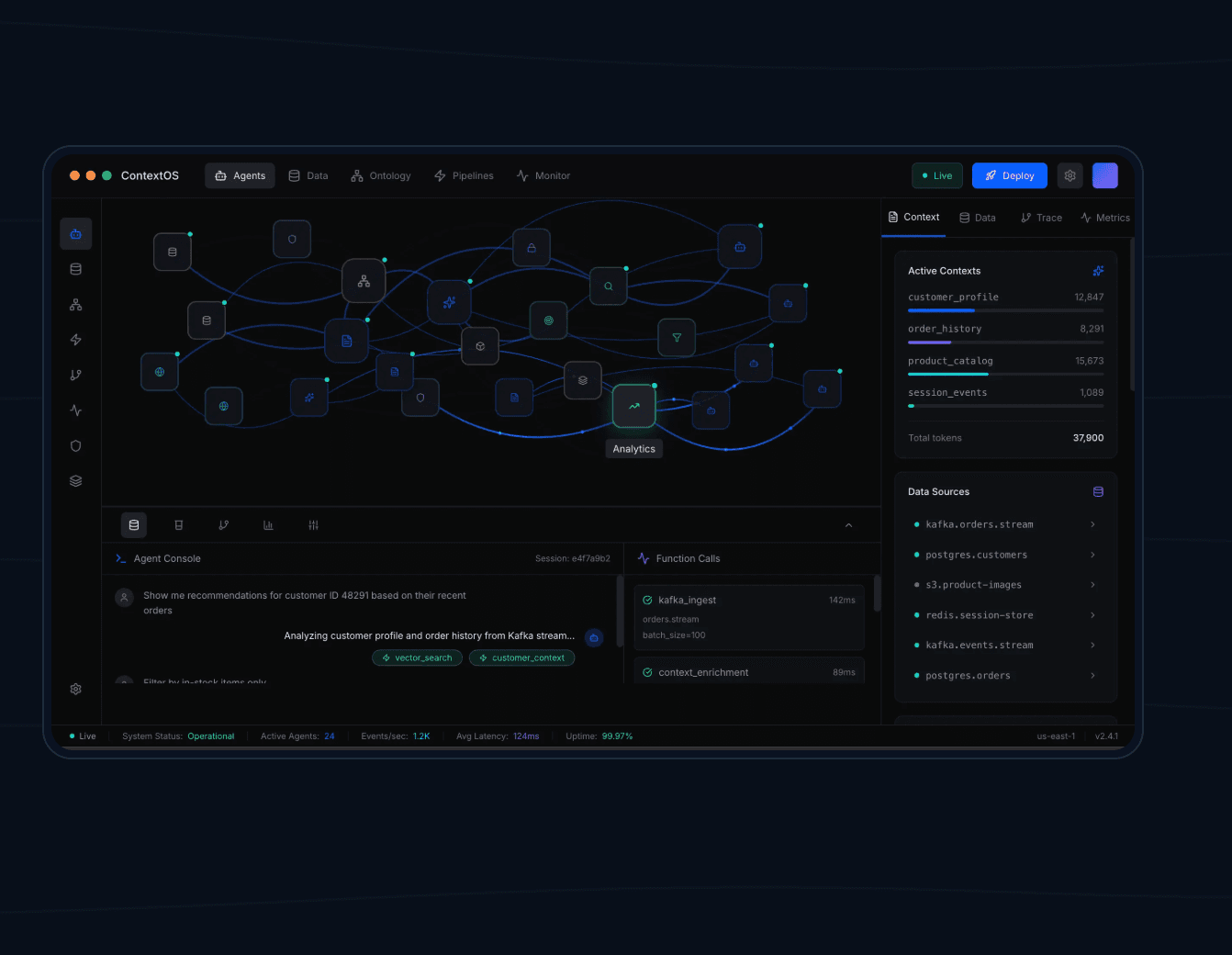Screen dimensions: 1232x955
Task: Click the kafka_ingest function call card
Action: pyautogui.click(x=748, y=617)
